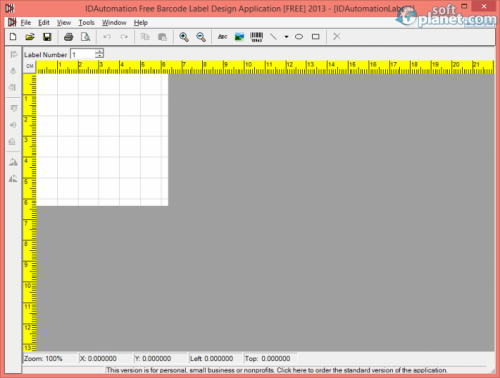Zoom in on the label

(x=184, y=37)
